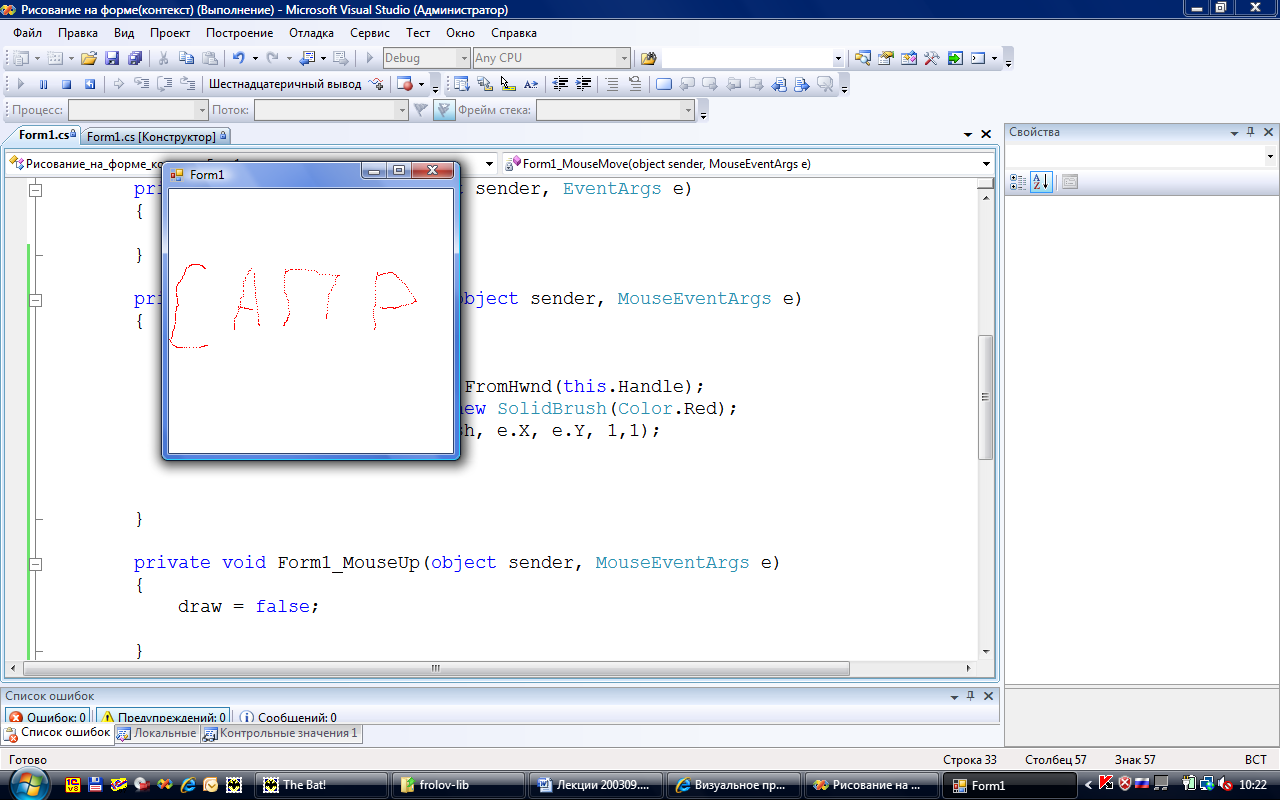
Task: Click the Increase Indent icon
Action: pyautogui.click(x=583, y=84)
